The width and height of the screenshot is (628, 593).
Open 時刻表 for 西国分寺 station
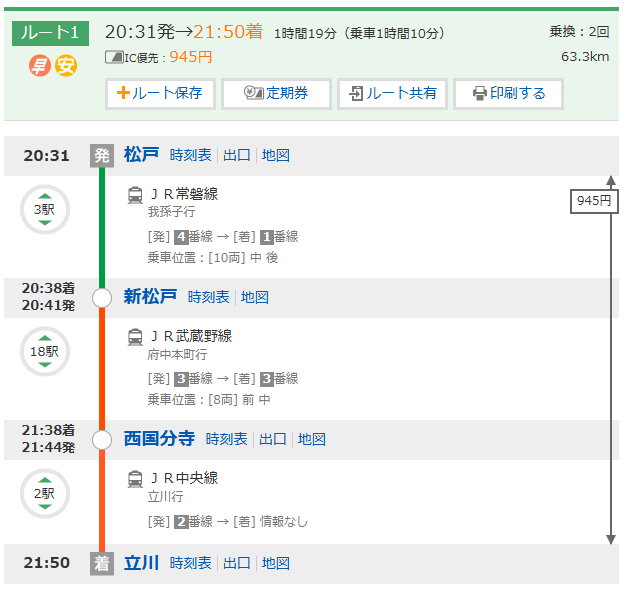tap(227, 439)
